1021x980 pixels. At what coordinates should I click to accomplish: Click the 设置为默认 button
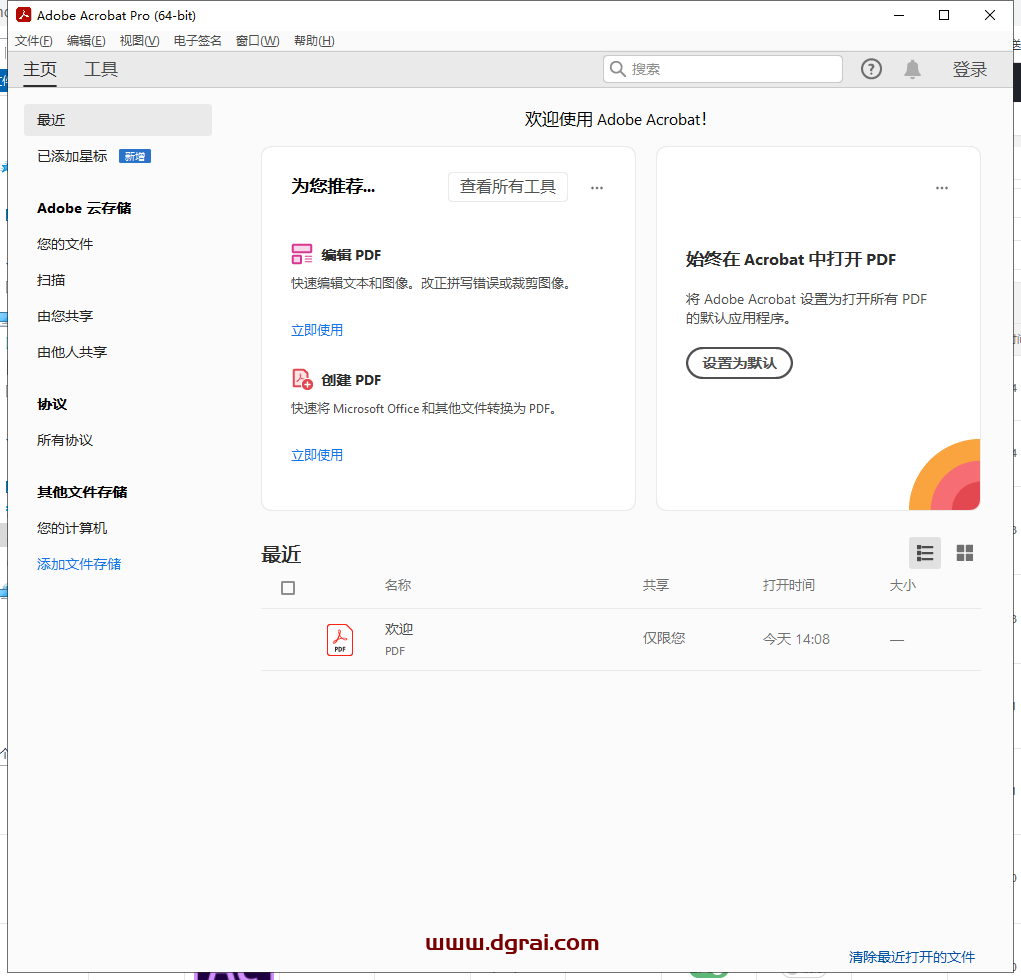pos(739,363)
